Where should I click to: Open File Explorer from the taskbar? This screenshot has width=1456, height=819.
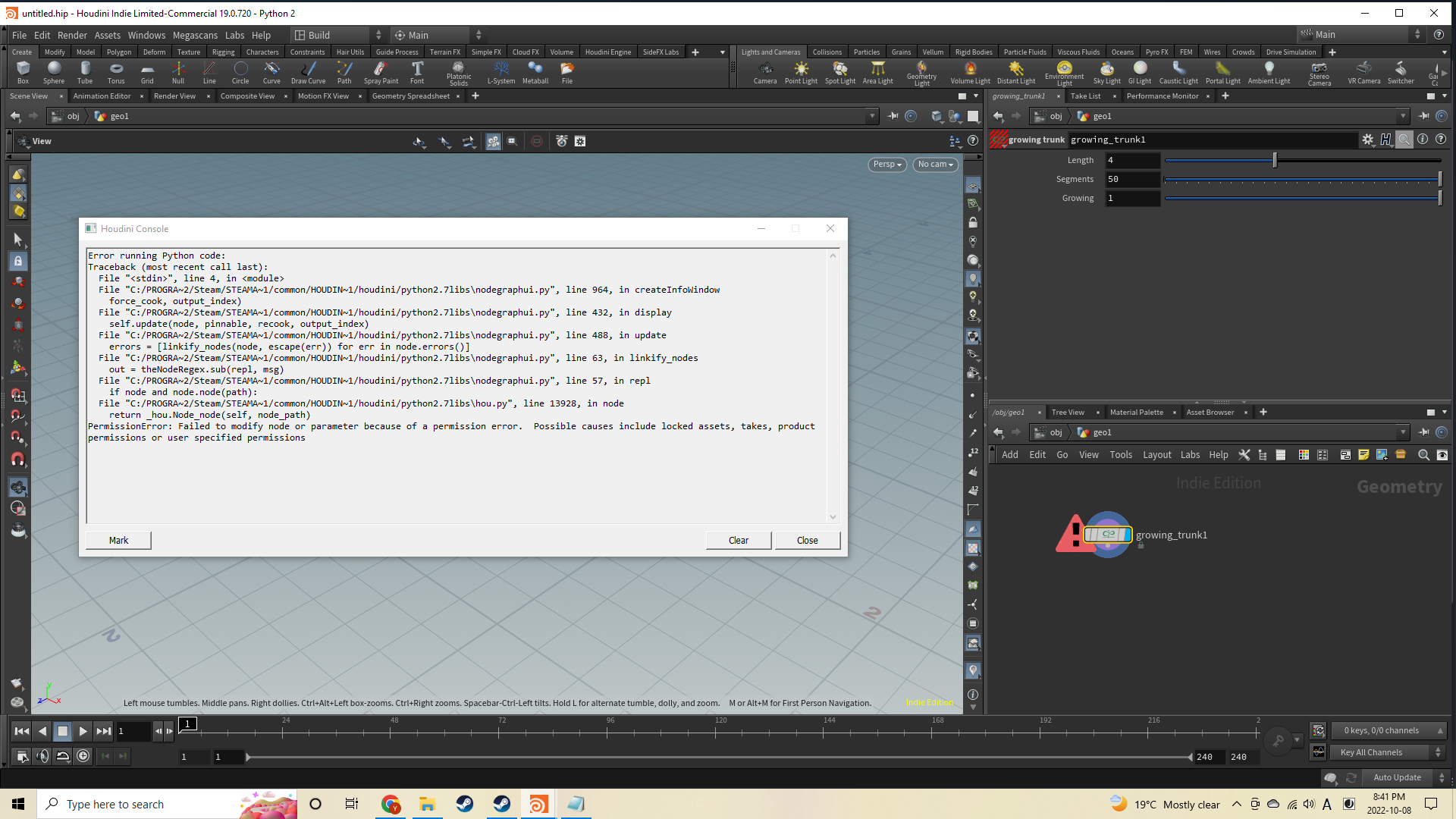click(x=428, y=804)
